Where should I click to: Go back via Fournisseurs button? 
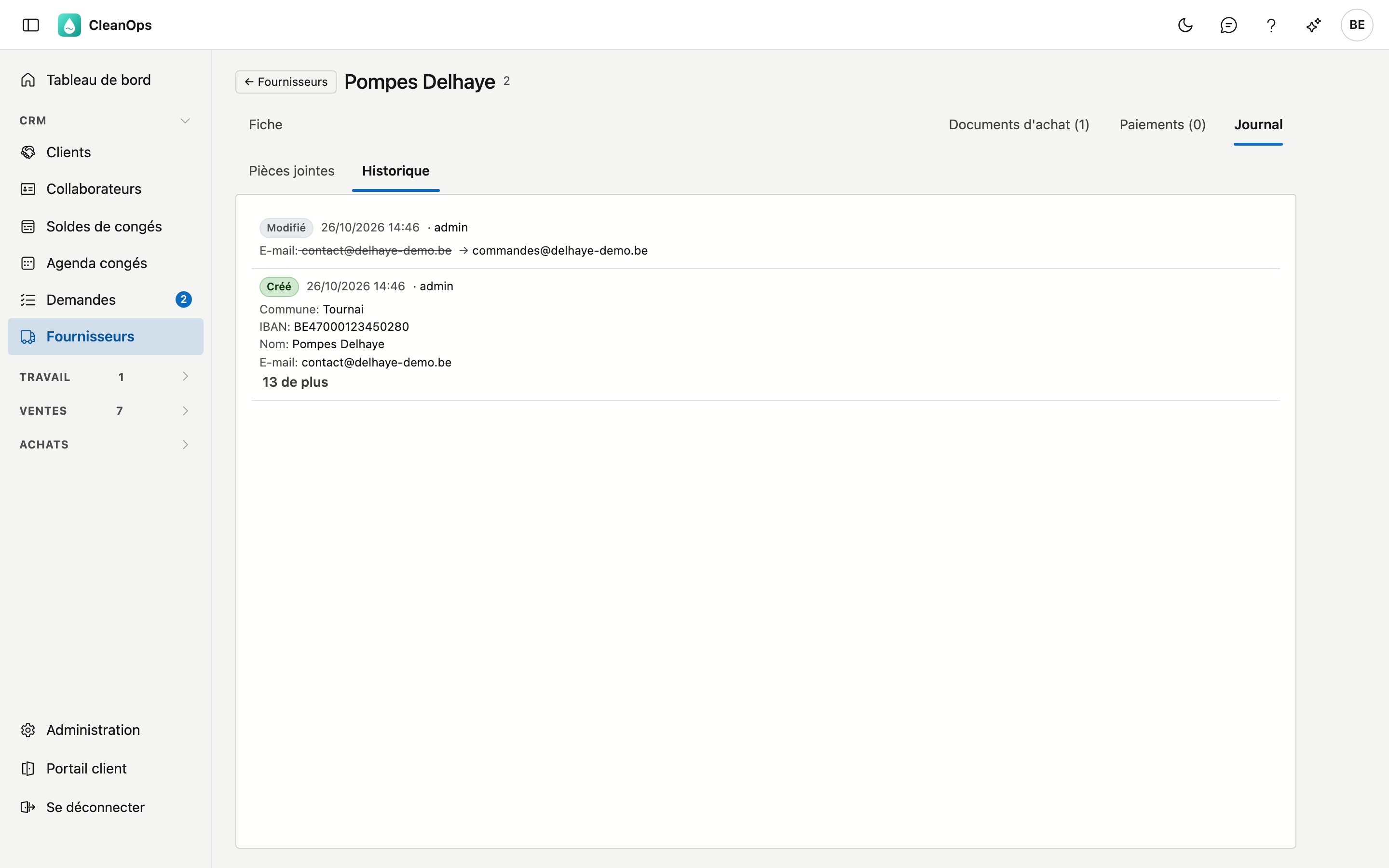pyautogui.click(x=286, y=81)
